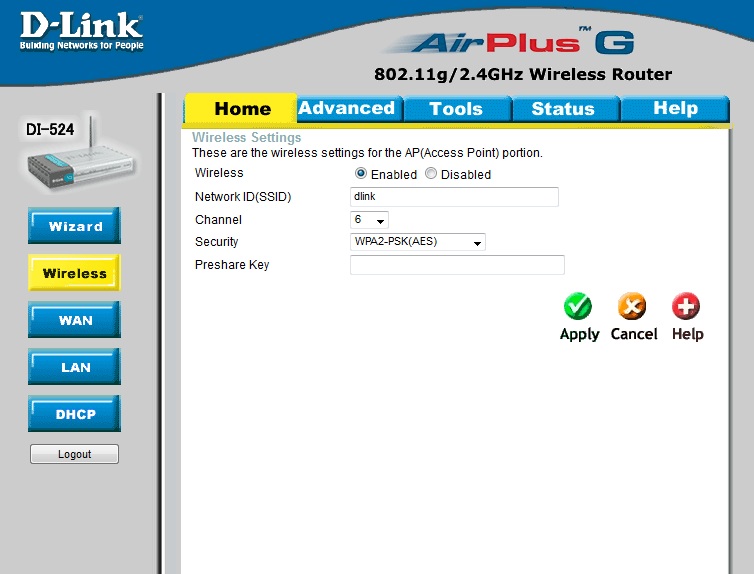Click the Wireless Settings heading
Viewport: 754px width, 574px height.
pyautogui.click(x=247, y=137)
